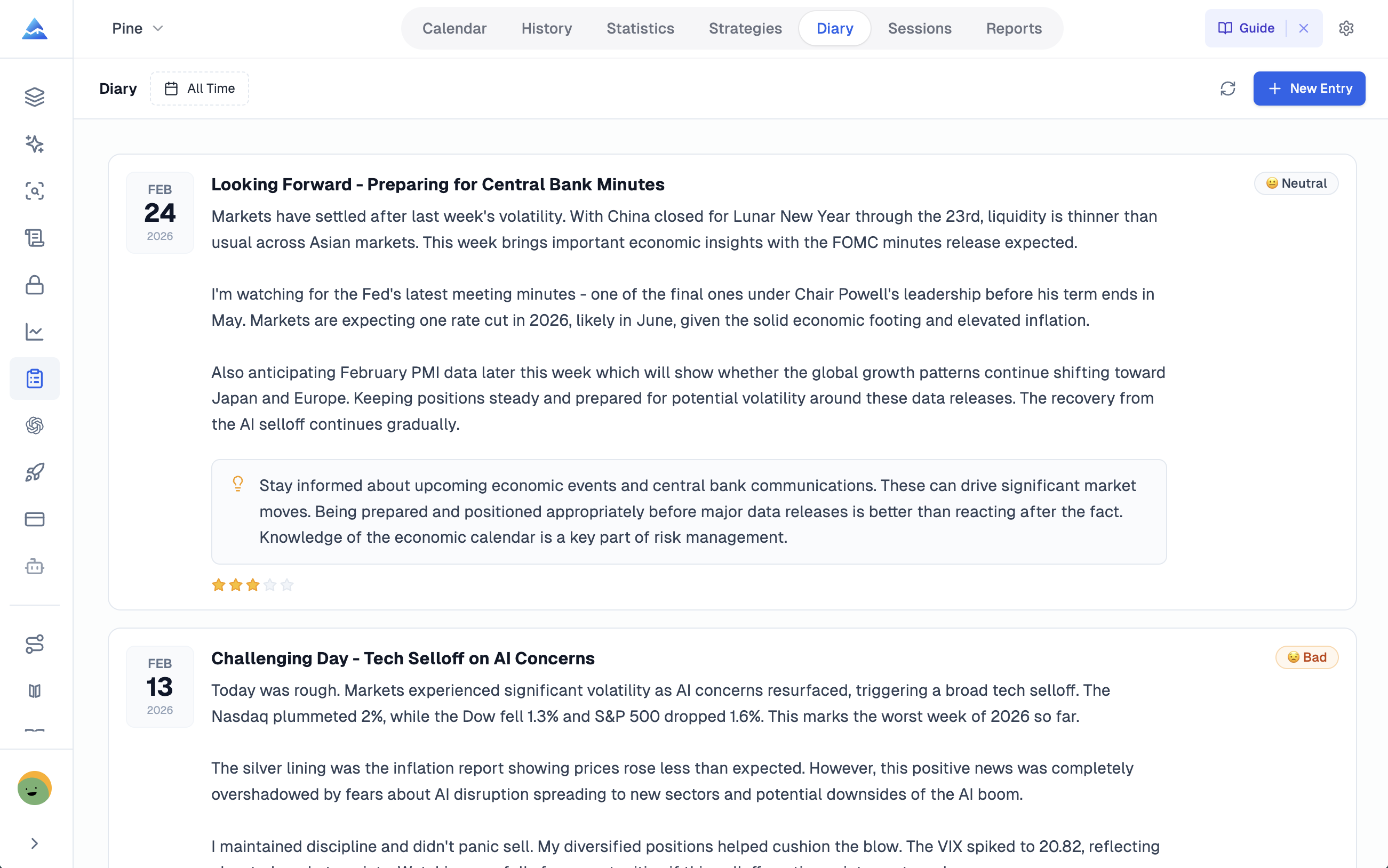Switch to the Calendar tab
The height and width of the screenshot is (868, 1388).
[454, 28]
